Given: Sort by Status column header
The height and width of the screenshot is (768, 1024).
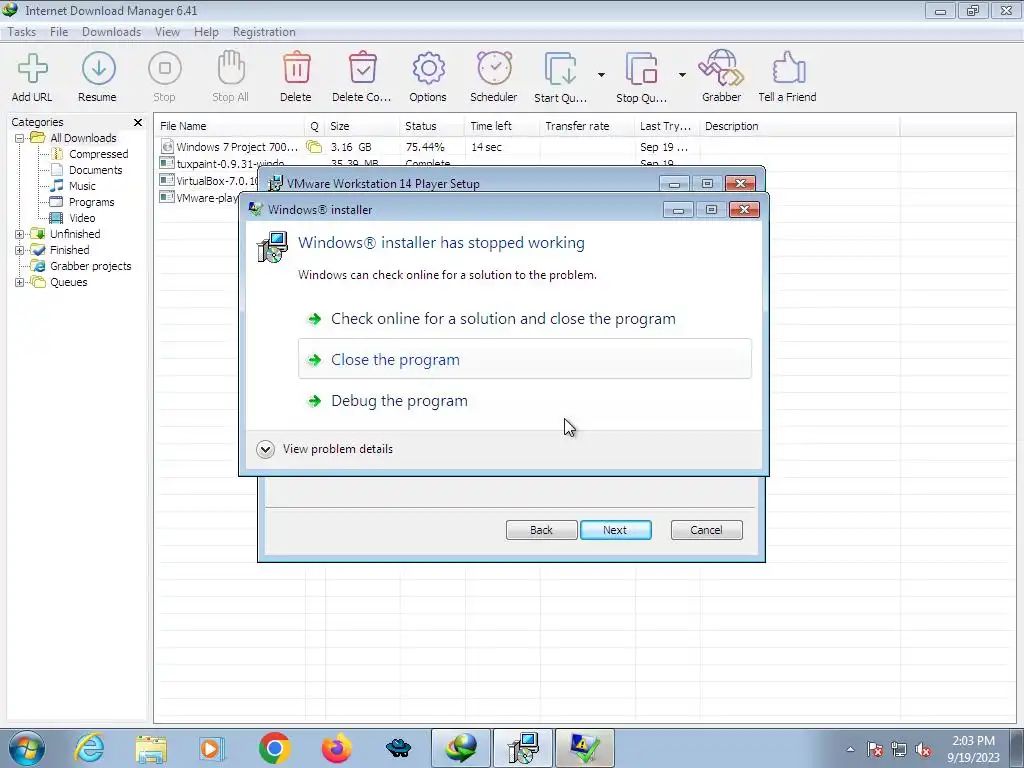Looking at the screenshot, I should point(432,126).
